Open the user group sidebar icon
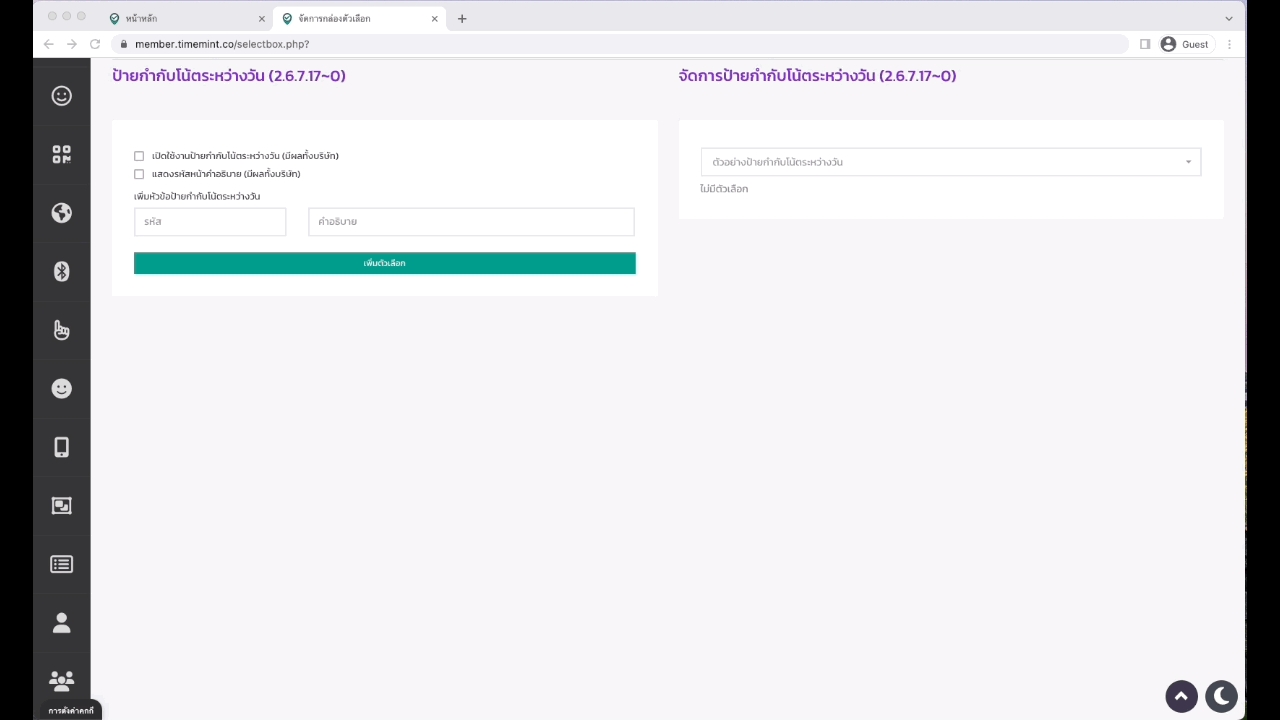Image resolution: width=1280 pixels, height=720 pixels. pos(61,681)
